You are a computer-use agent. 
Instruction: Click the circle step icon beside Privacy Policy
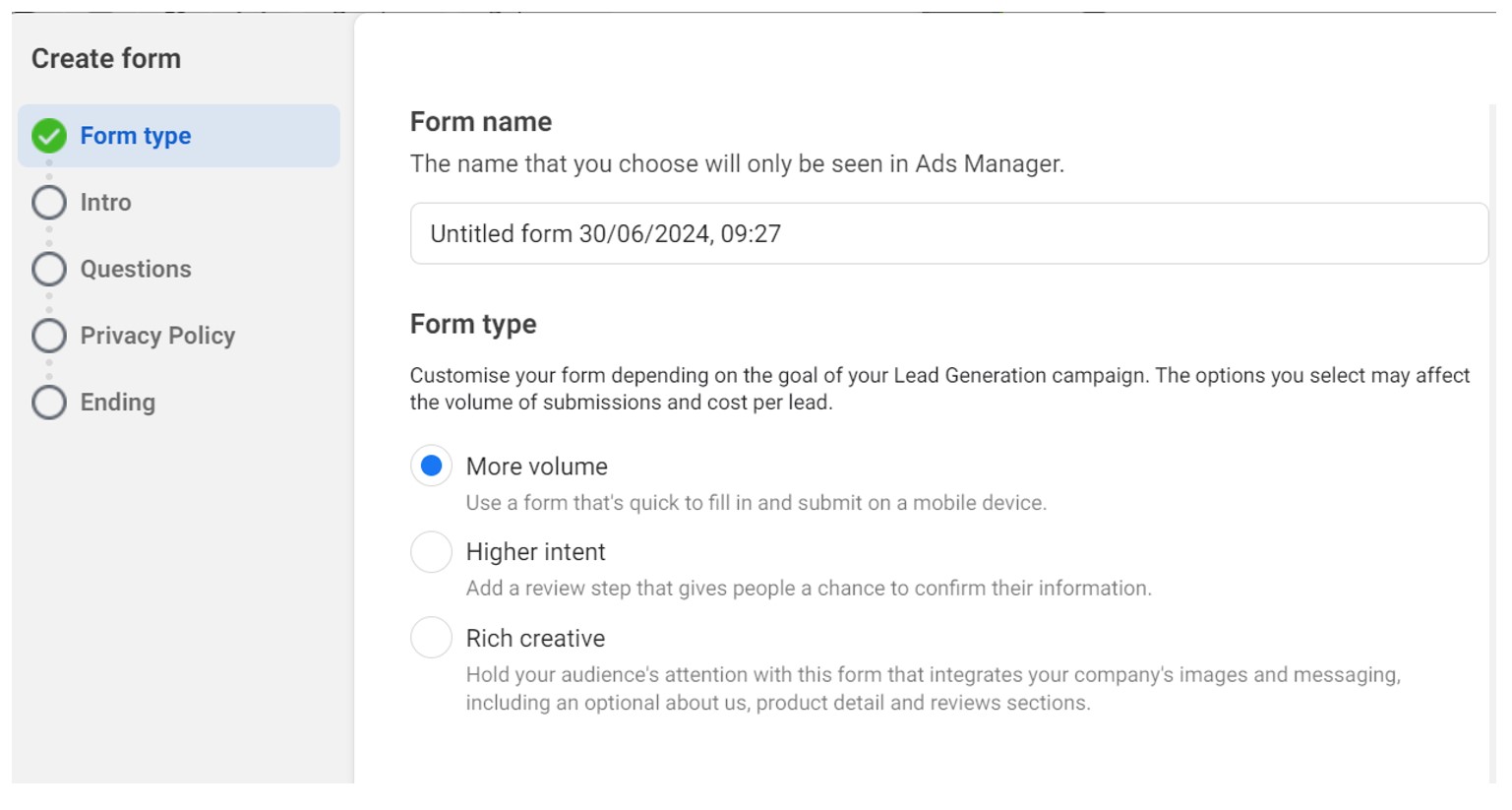point(49,336)
